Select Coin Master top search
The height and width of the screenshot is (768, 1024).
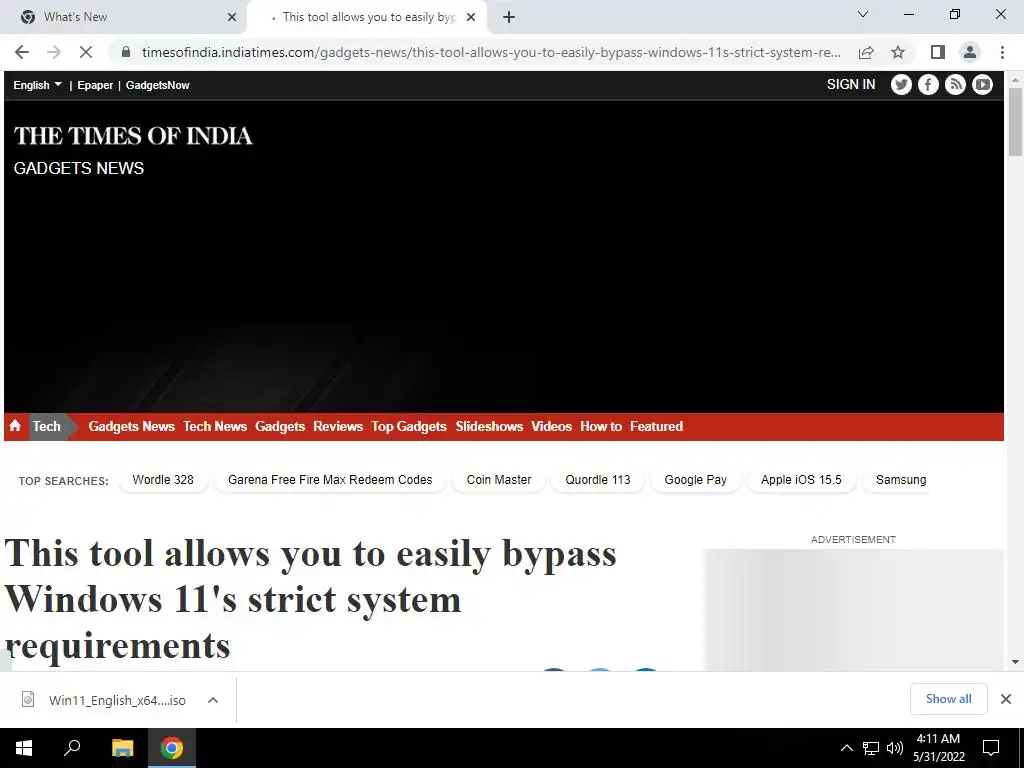[x=499, y=480]
